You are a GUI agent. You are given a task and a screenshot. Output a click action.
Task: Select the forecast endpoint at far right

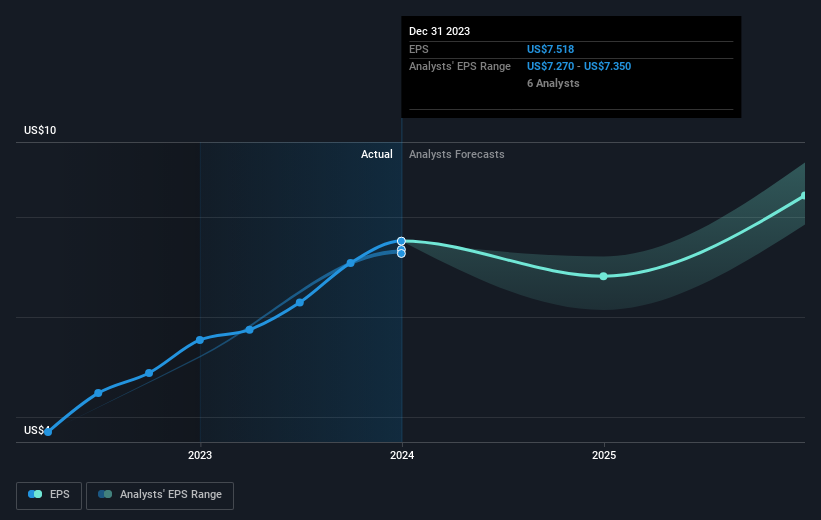point(804,196)
